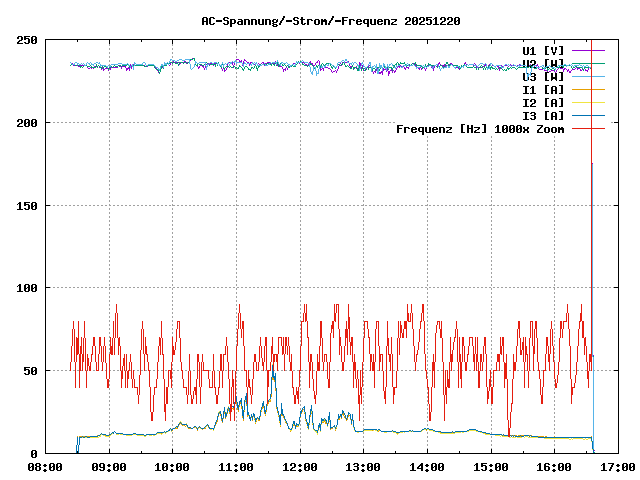Click the 17:00 label on the time axis
640x480 pixels.
618,467
